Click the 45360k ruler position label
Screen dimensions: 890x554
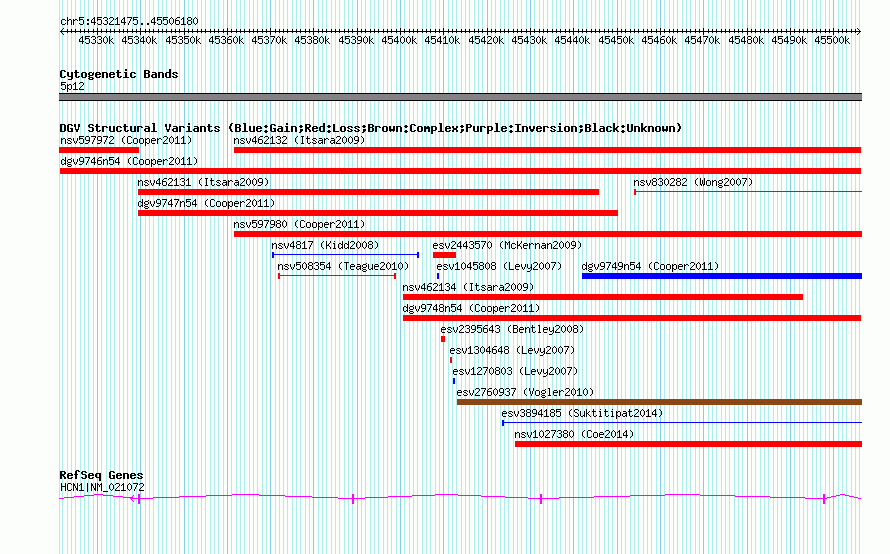point(226,40)
